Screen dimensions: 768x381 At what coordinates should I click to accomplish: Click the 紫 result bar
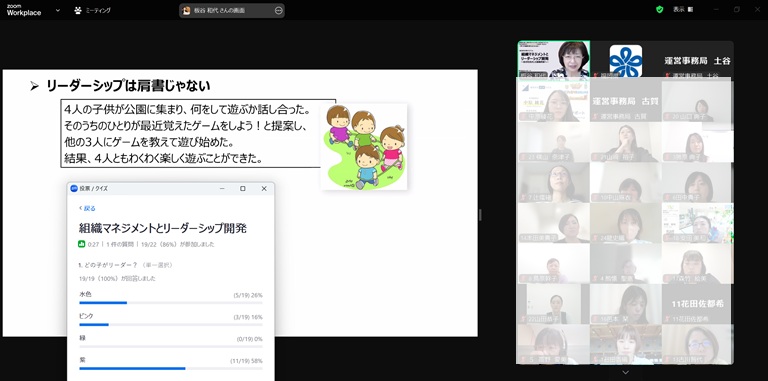170,368
